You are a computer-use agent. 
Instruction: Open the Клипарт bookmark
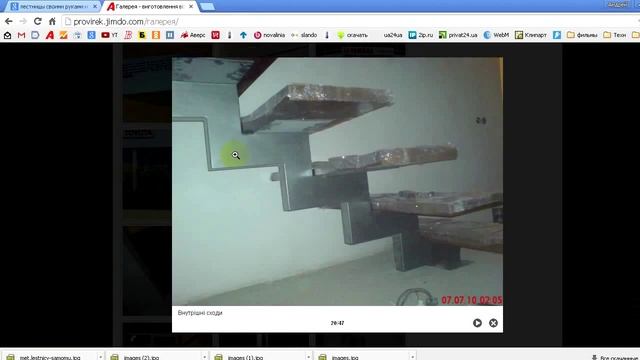[x=531, y=35]
